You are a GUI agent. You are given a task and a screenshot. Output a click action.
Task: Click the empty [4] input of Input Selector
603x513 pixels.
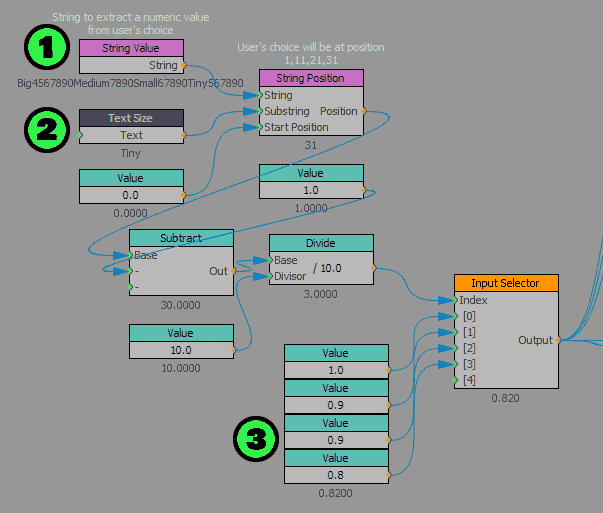coord(455,380)
